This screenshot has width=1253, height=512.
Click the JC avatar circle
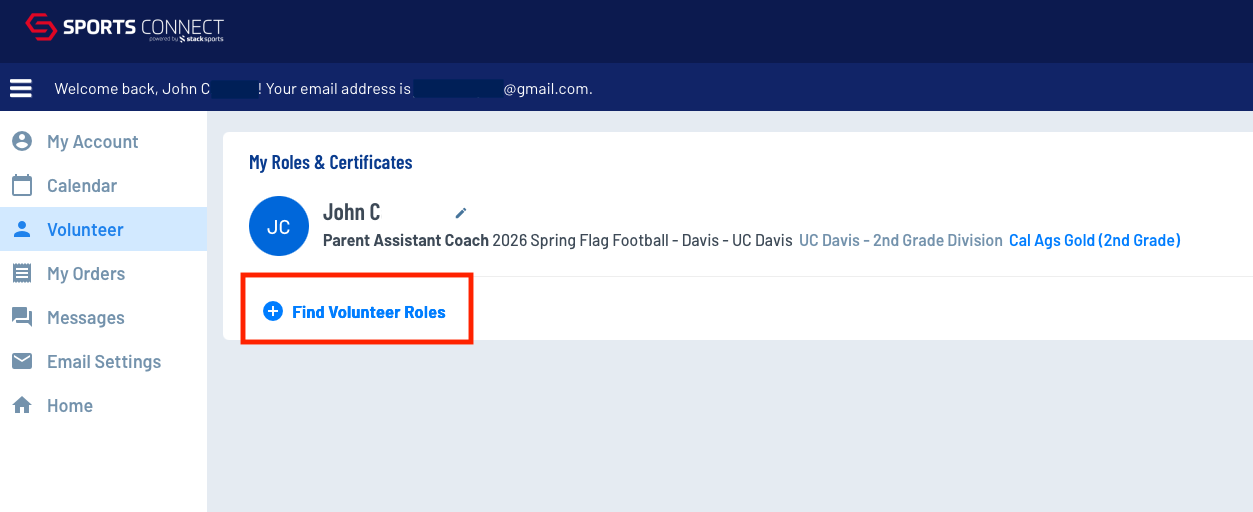point(279,226)
